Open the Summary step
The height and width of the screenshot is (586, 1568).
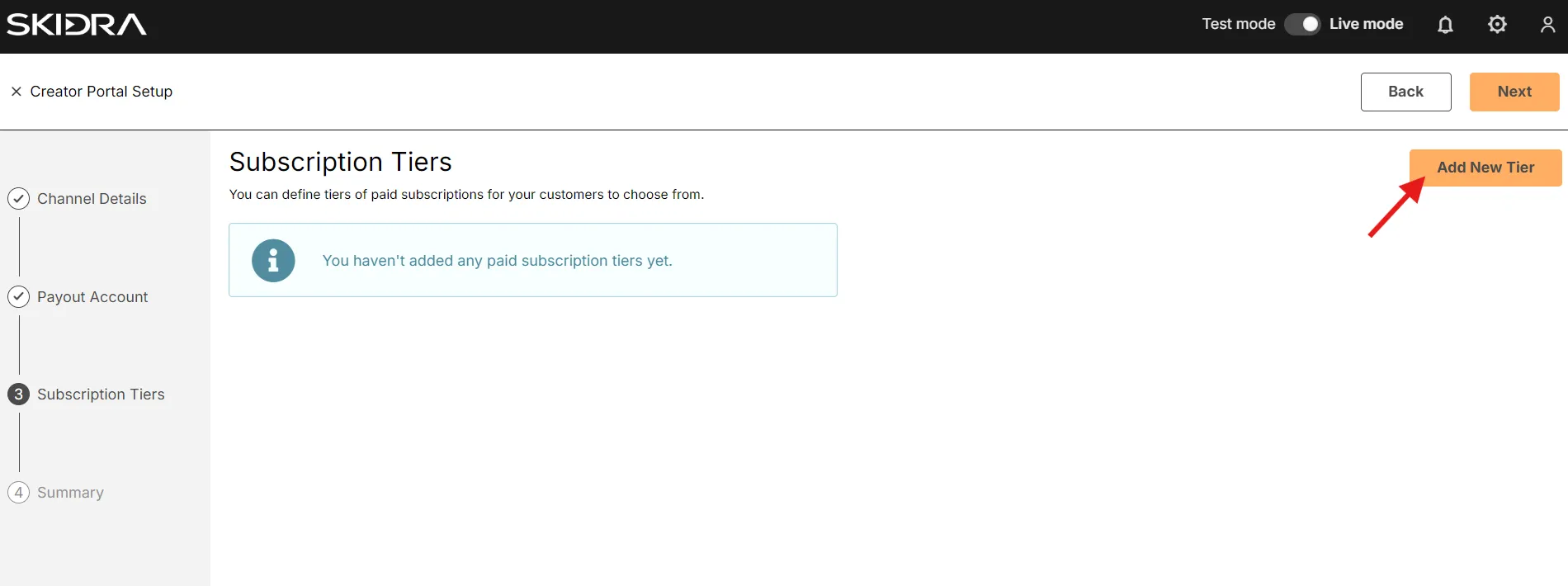pos(70,493)
